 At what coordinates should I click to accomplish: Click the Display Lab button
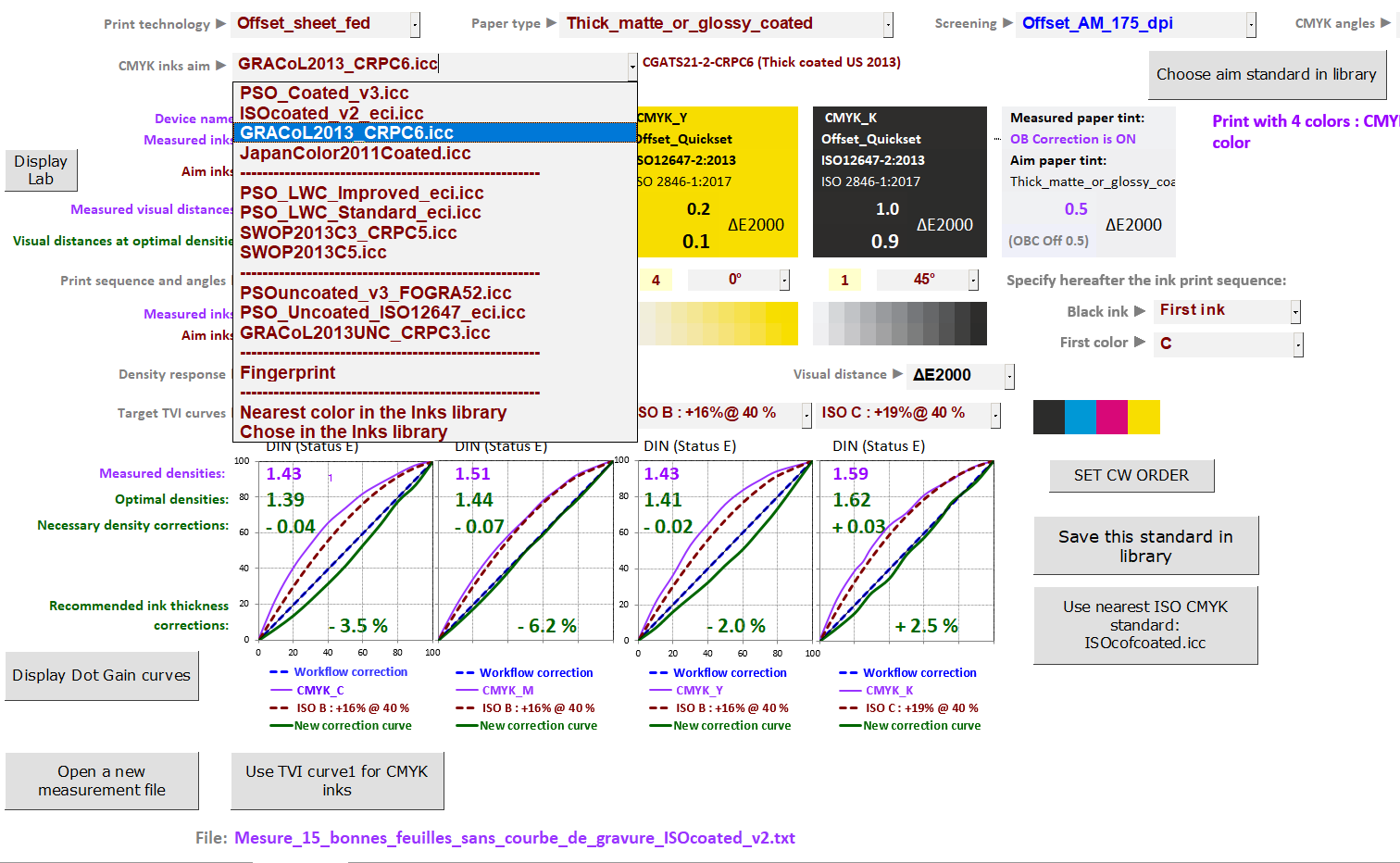click(41, 170)
